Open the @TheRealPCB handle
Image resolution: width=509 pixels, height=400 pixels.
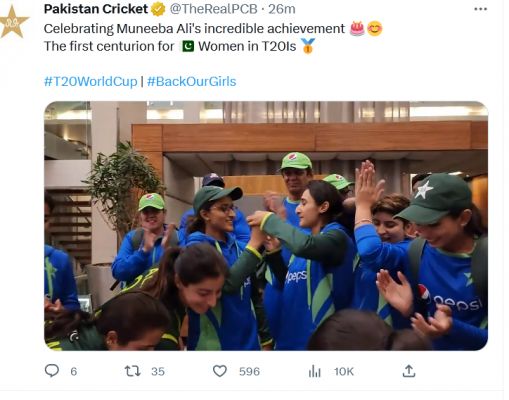(x=213, y=9)
